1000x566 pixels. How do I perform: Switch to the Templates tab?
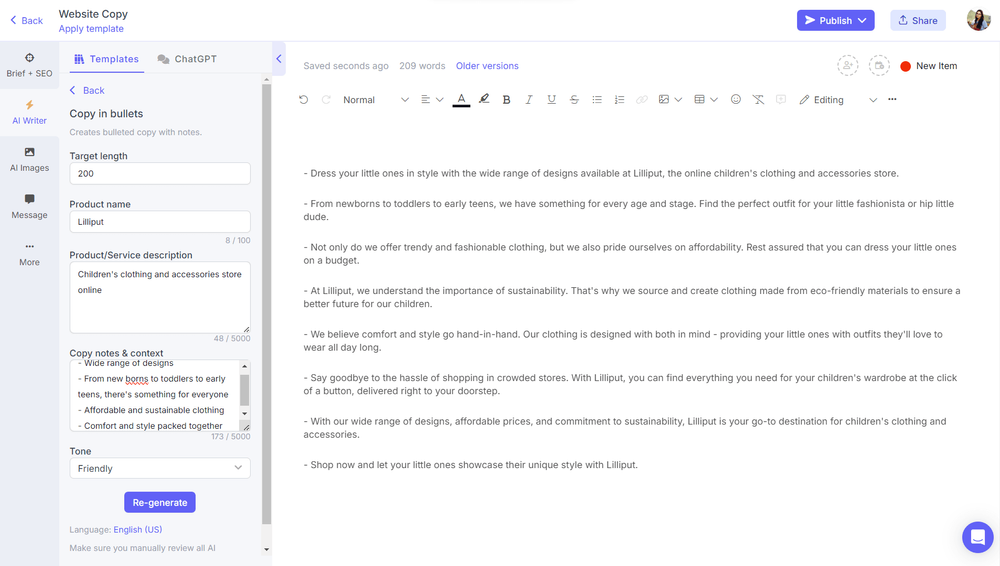click(107, 59)
